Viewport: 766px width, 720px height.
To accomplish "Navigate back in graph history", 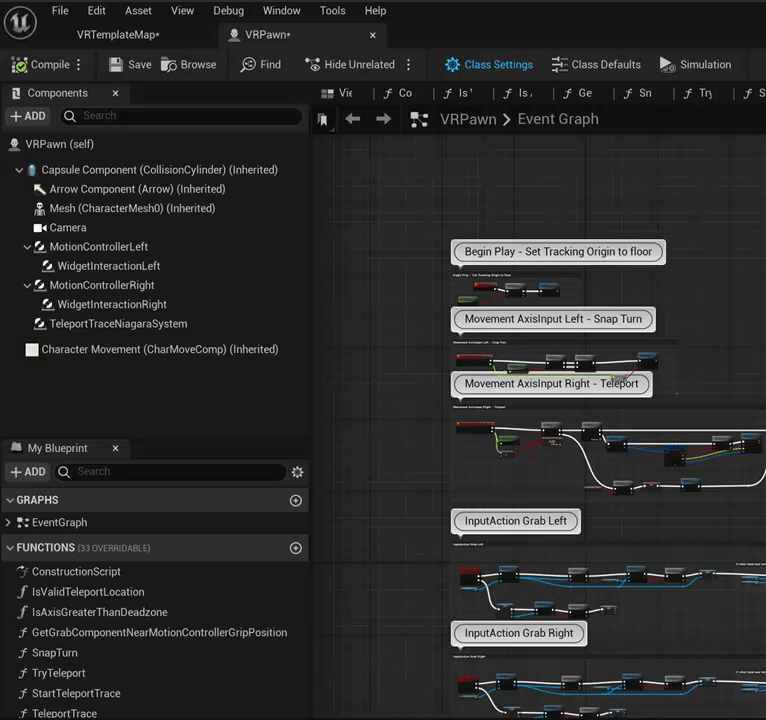I will tap(353, 119).
